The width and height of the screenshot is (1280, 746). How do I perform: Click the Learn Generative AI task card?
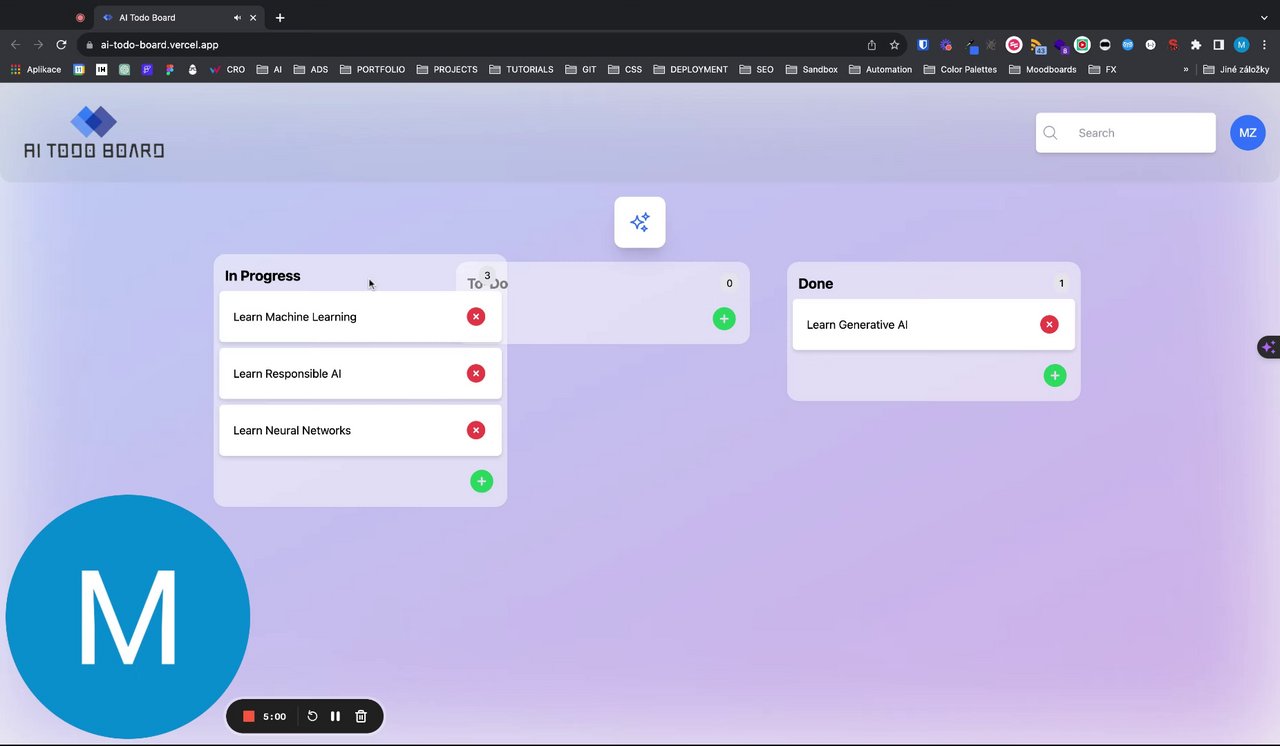coord(934,325)
